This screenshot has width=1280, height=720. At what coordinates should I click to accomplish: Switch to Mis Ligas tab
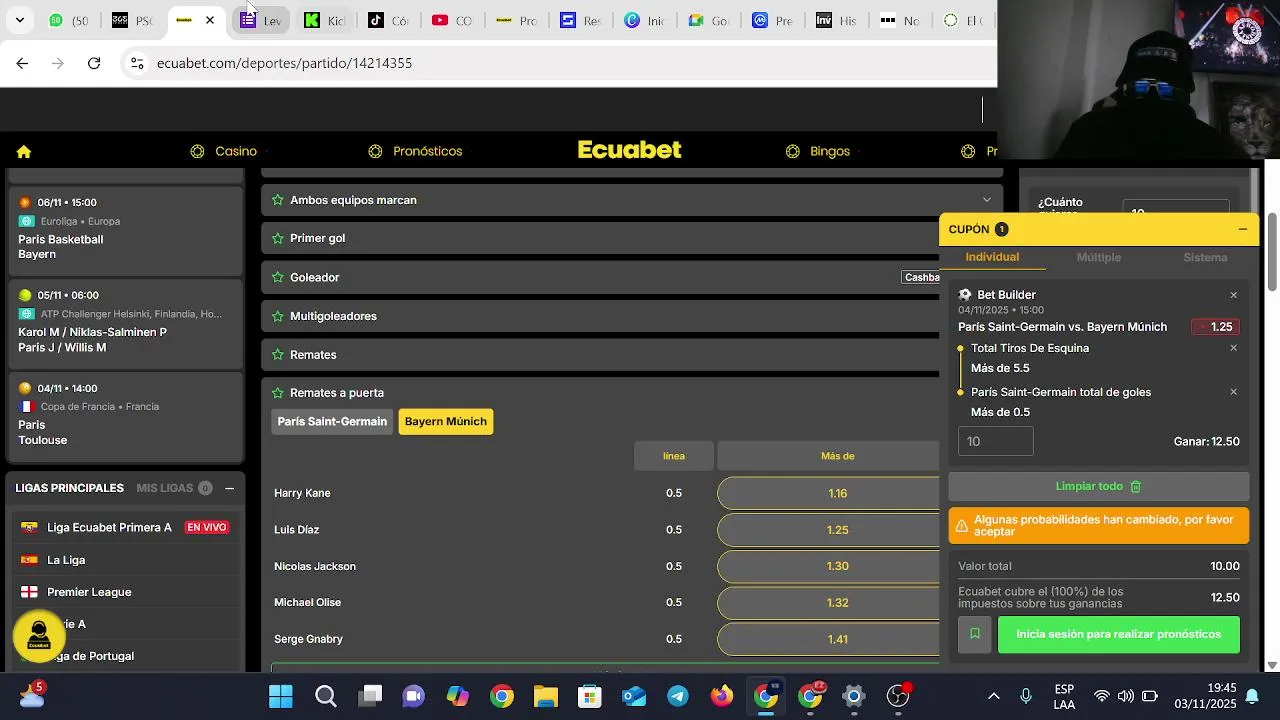(x=174, y=488)
